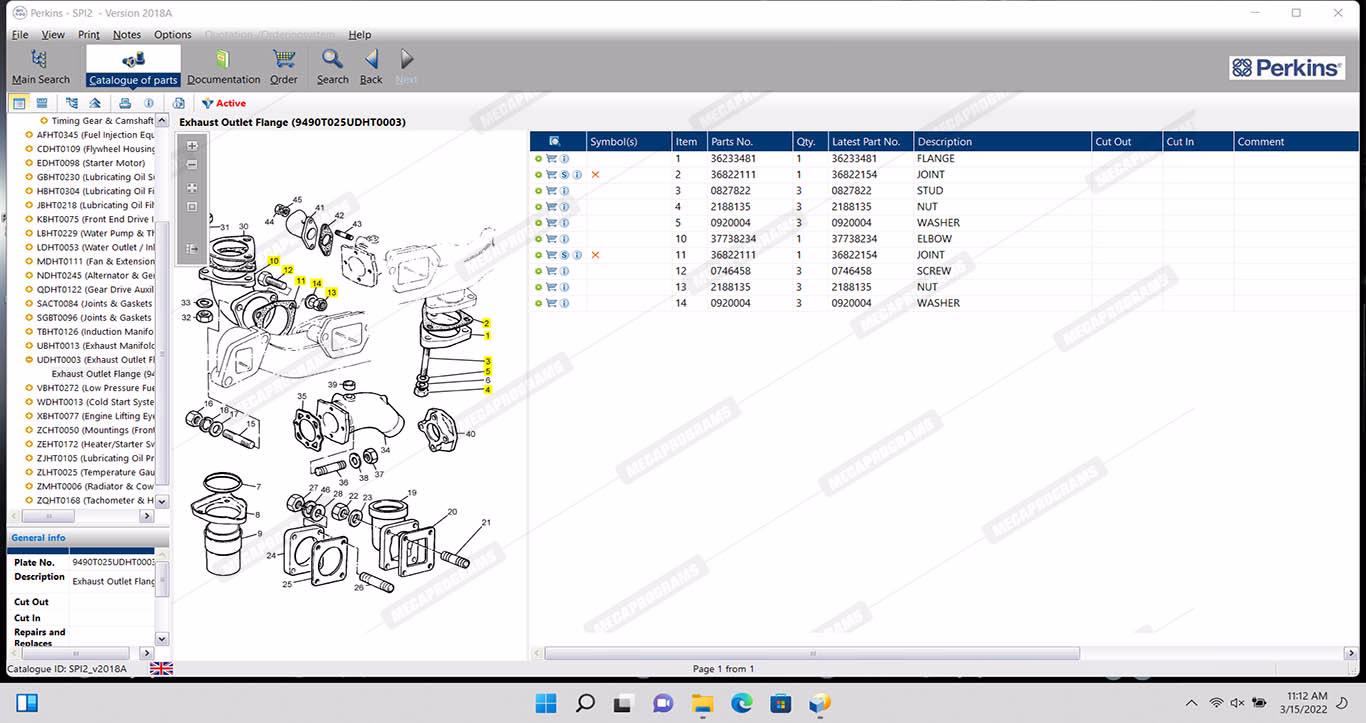This screenshot has height=723, width=1366.
Task: Open taskbar Search magnifier
Action: click(x=586, y=703)
